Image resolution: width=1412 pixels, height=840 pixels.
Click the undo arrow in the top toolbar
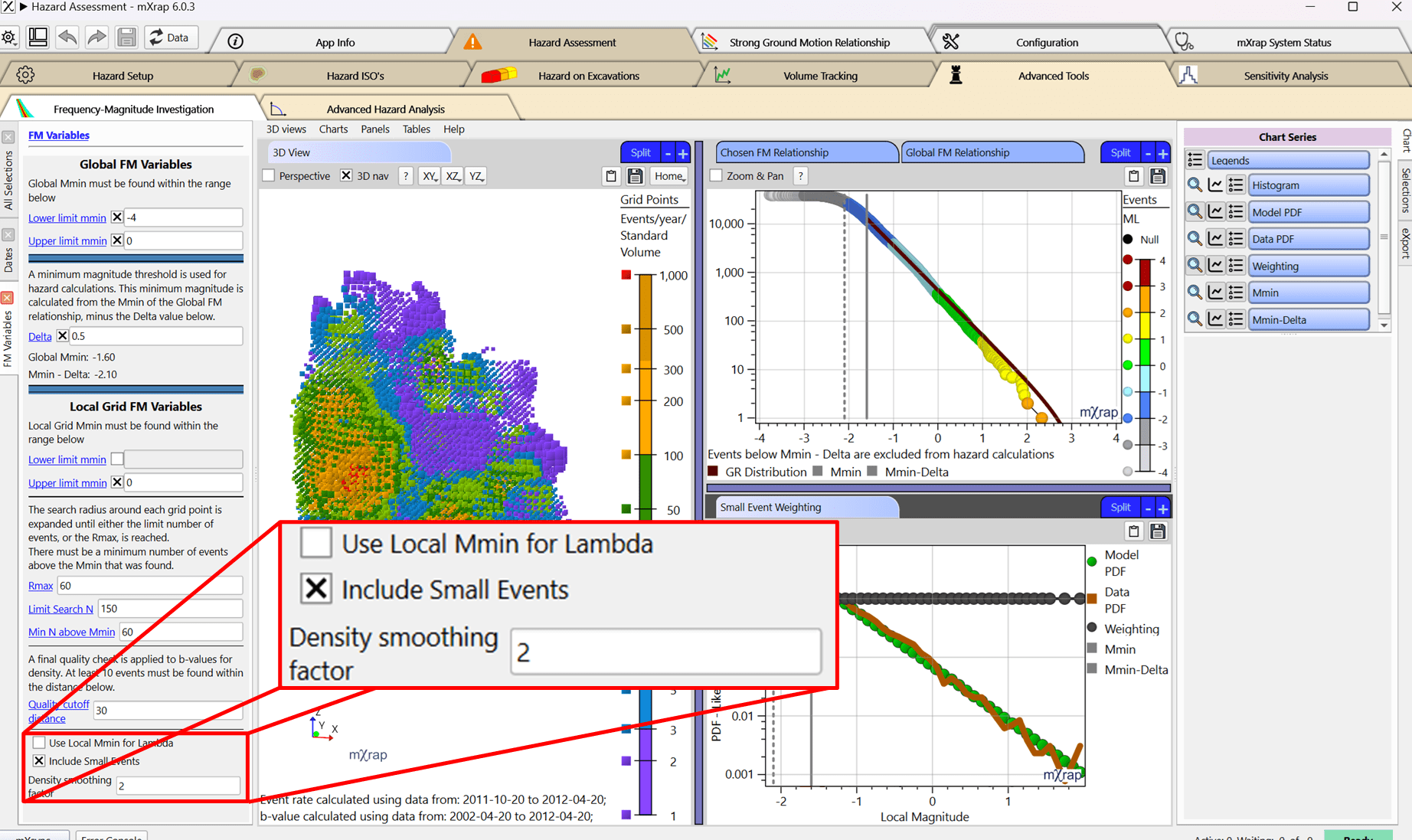pos(67,38)
